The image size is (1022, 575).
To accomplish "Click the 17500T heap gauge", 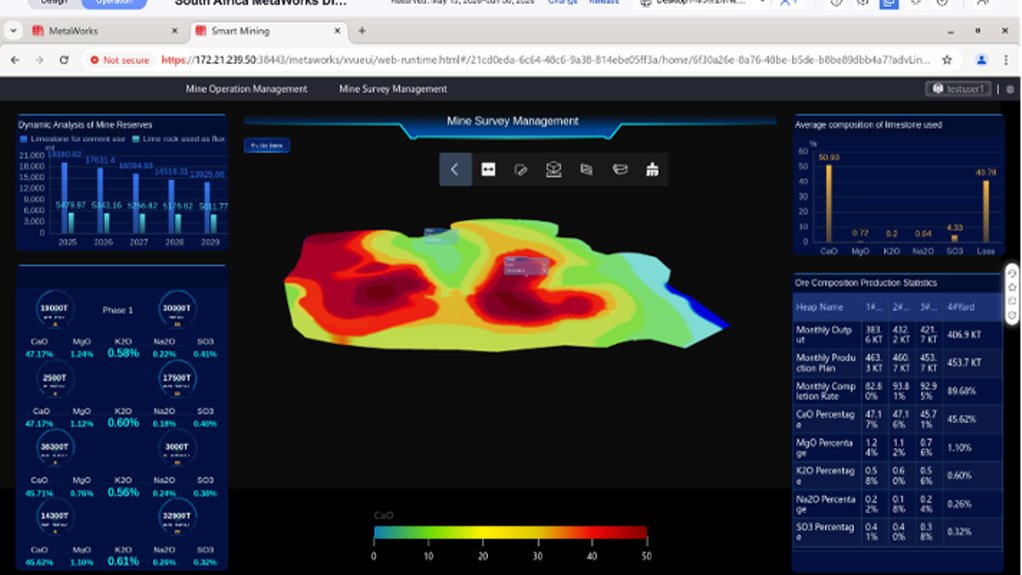I will (x=177, y=378).
